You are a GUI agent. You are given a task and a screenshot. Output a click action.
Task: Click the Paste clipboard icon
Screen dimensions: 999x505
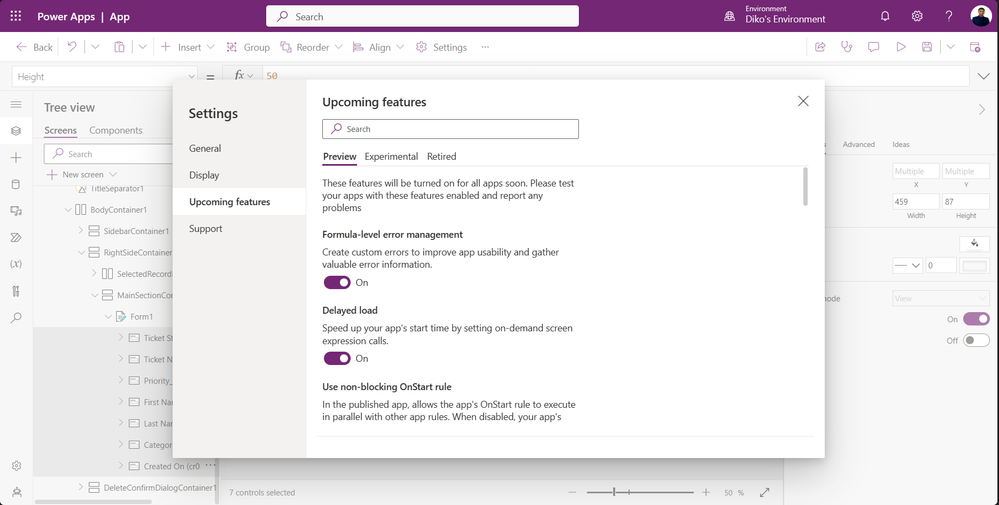click(119, 46)
